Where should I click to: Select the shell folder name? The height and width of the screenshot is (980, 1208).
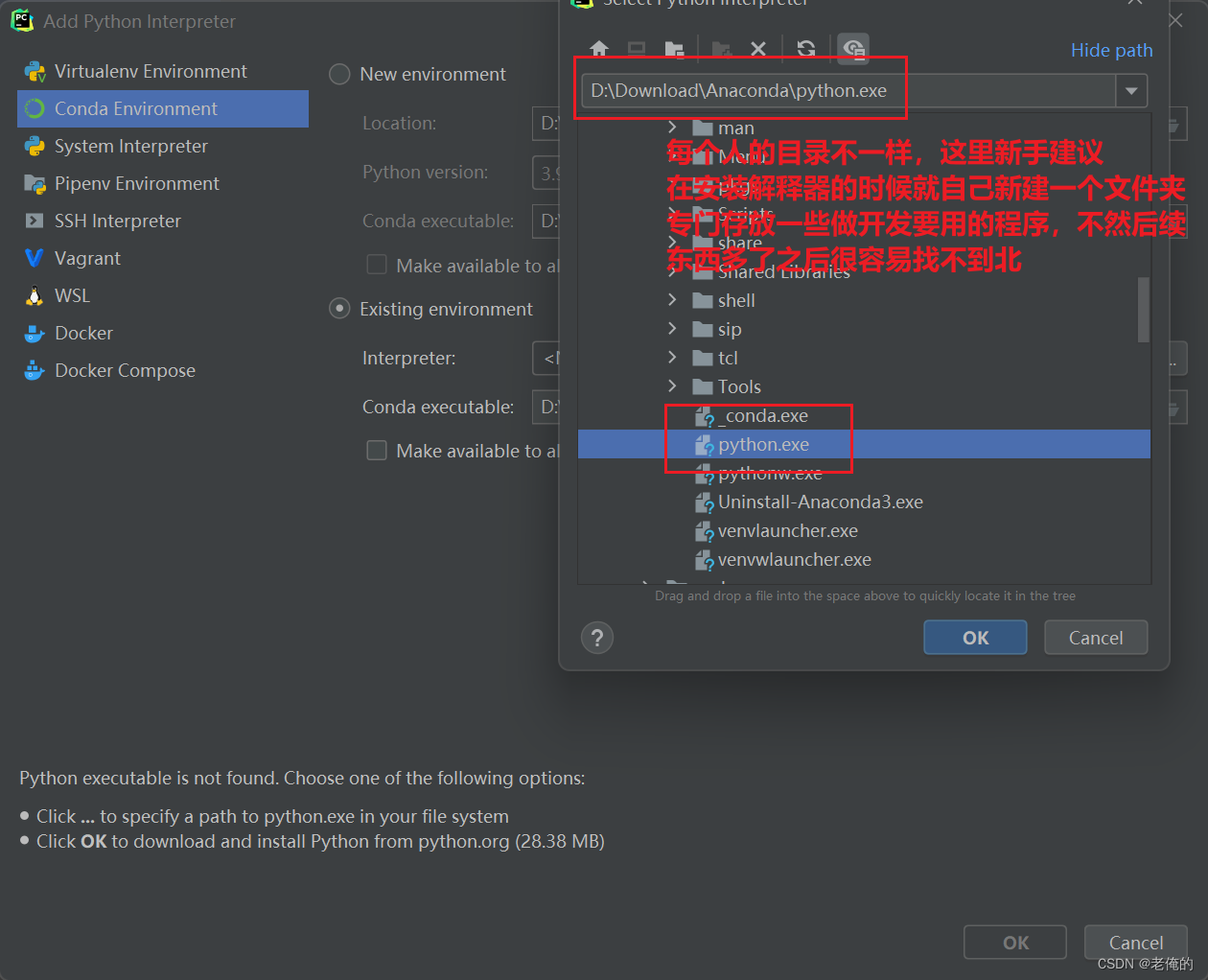click(x=736, y=301)
